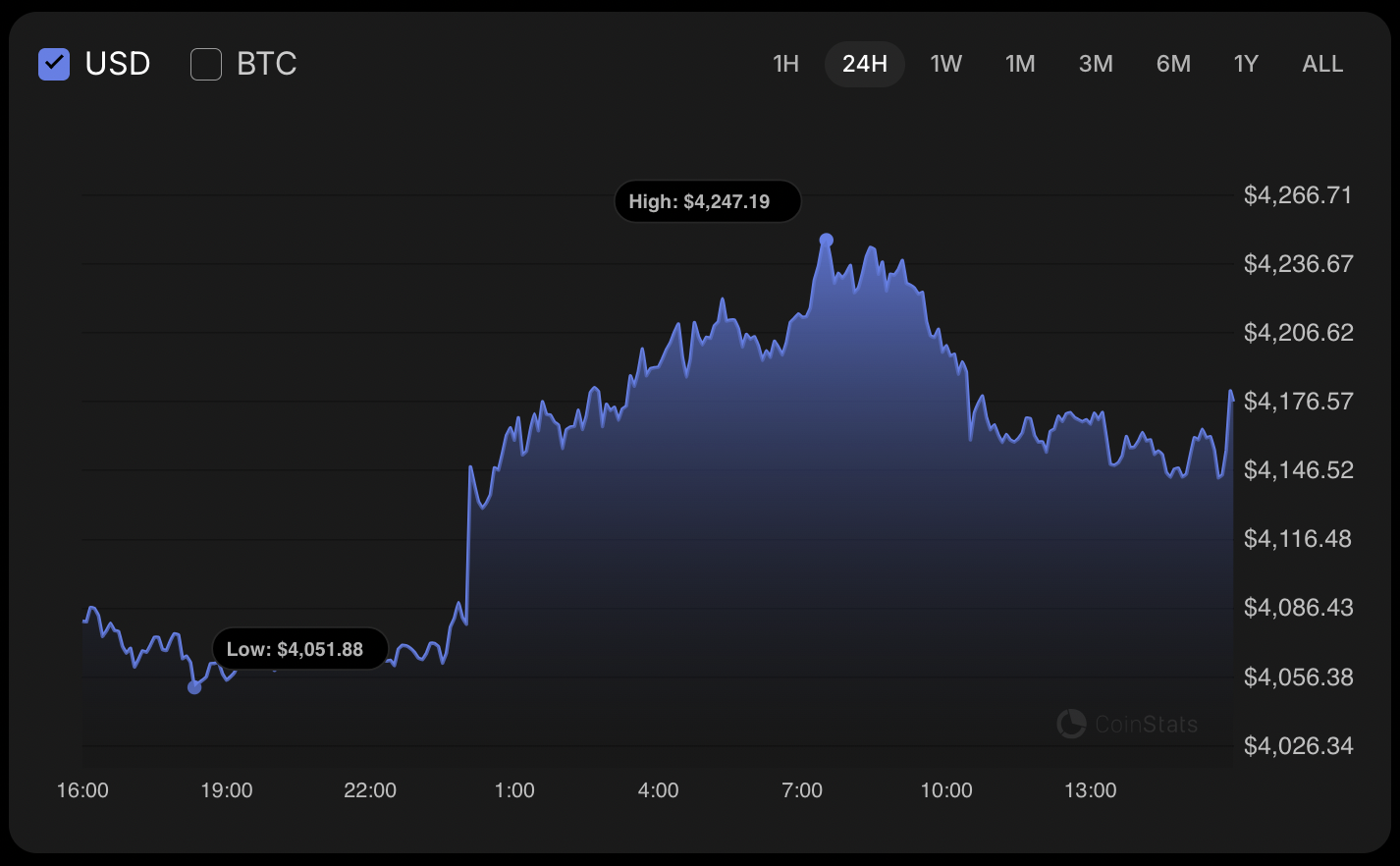Screen dimensions: 1400x866
Task: Open the 1M price view
Action: point(1020,63)
